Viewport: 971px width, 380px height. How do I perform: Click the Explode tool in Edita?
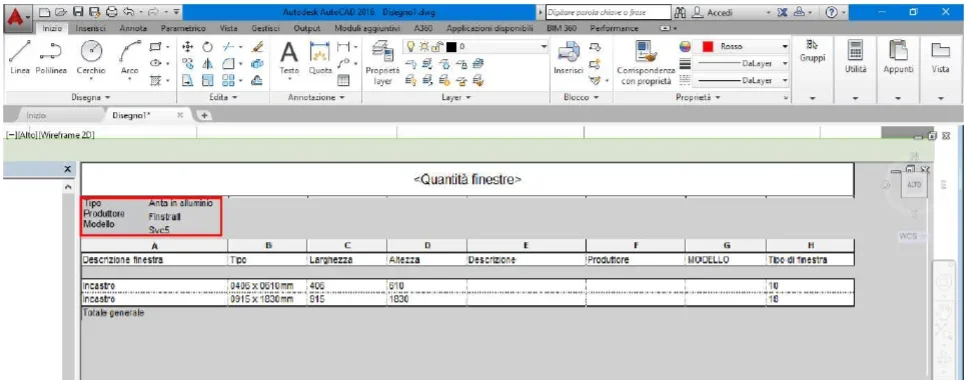click(258, 63)
